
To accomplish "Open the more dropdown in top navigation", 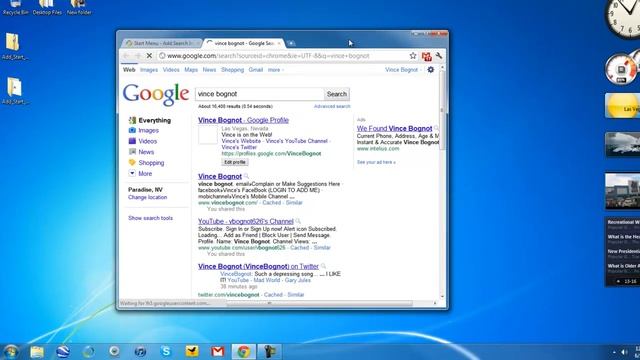I will [276, 70].
